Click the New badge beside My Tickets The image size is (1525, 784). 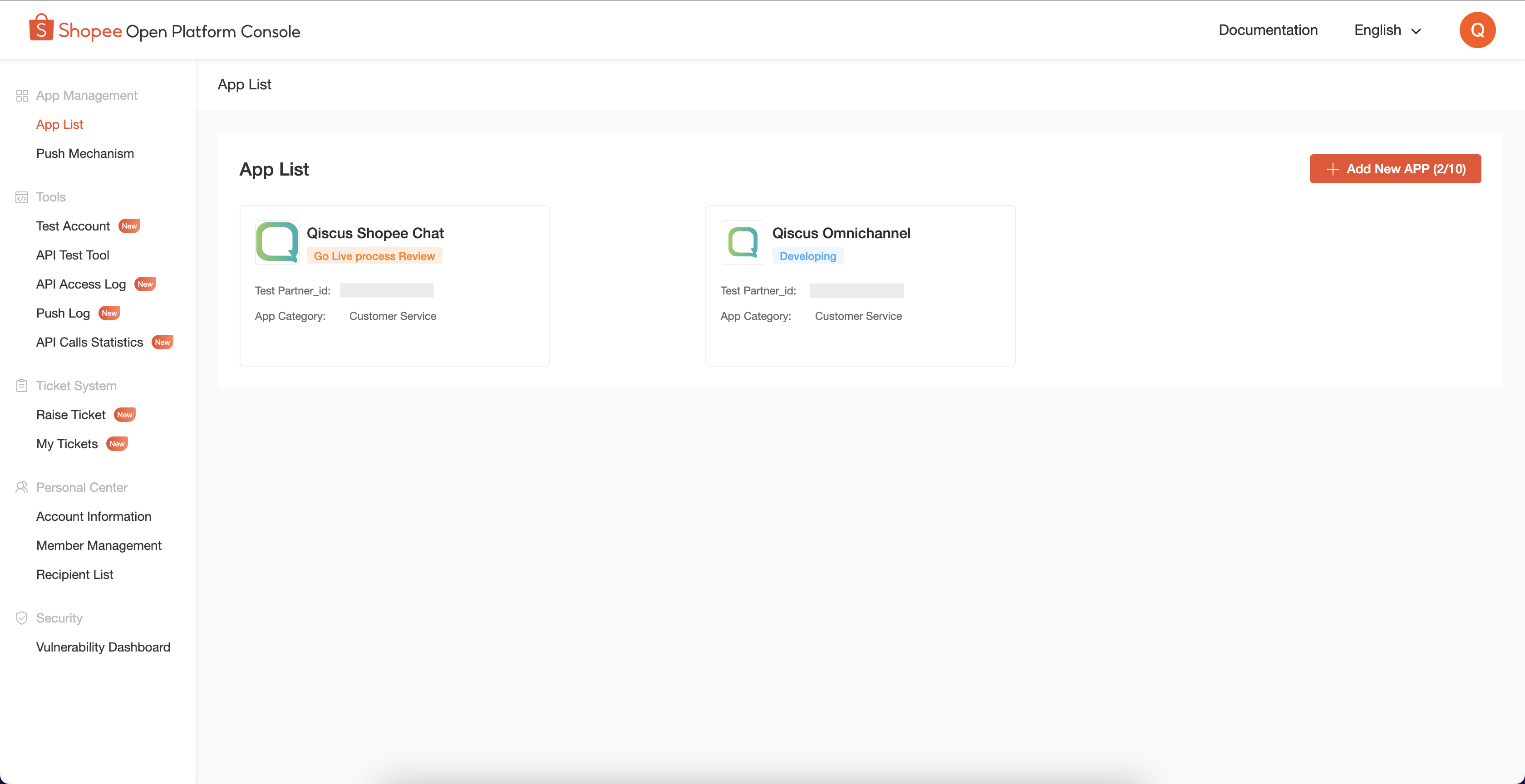tap(117, 444)
